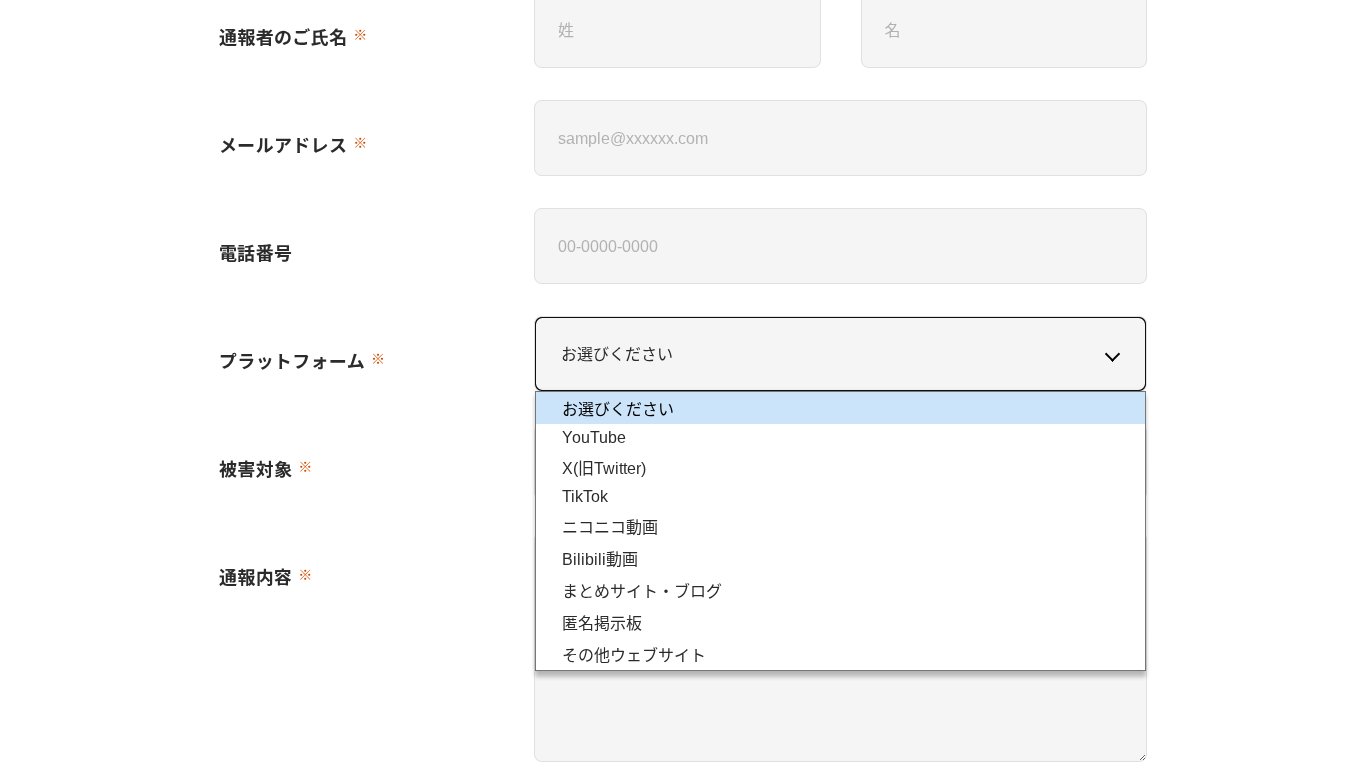Focus the 名 first name field

[1003, 31]
